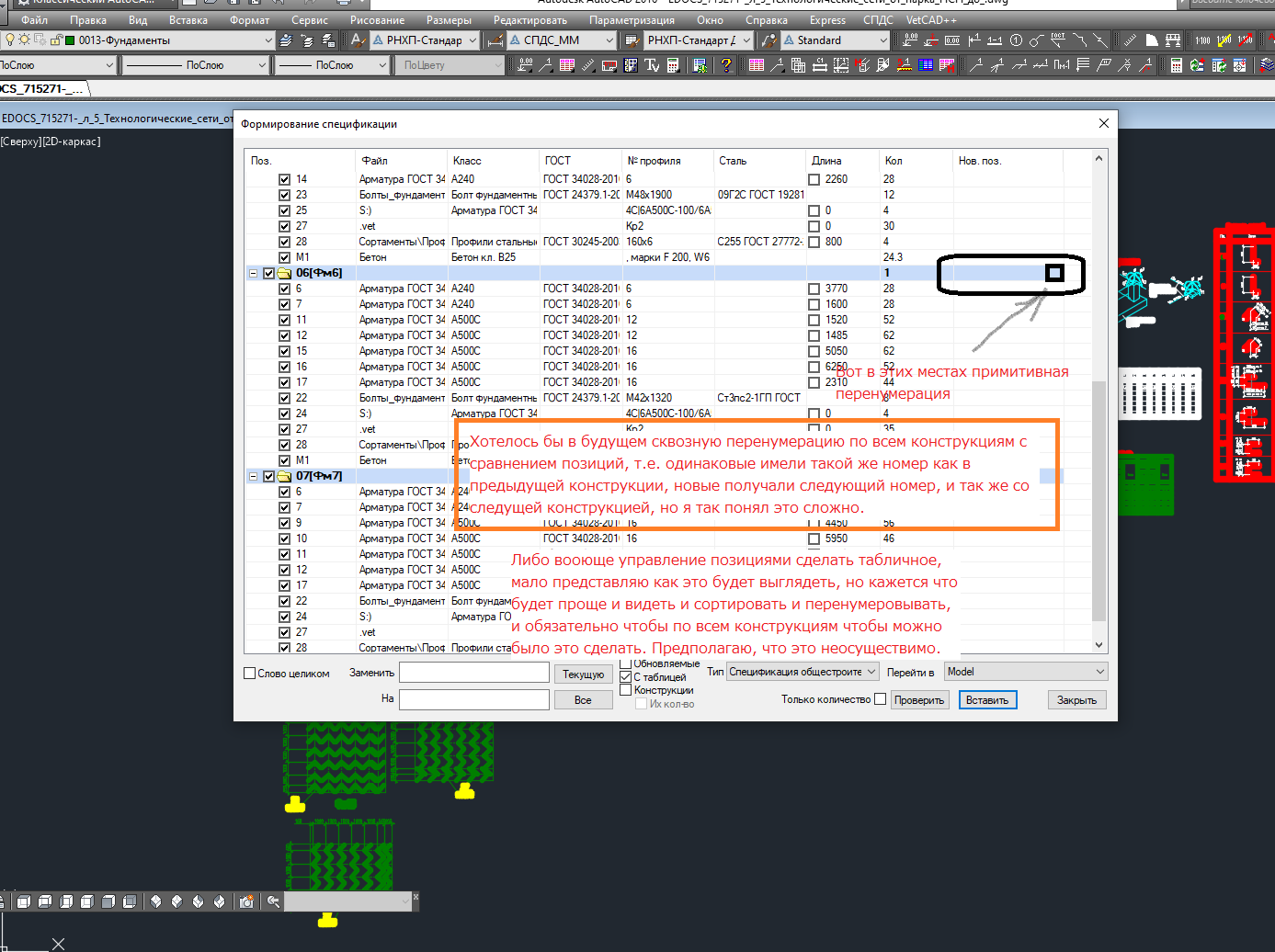This screenshot has height=952, width=1275.
Task: Open the VetCAD++ menu
Action: (x=931, y=19)
